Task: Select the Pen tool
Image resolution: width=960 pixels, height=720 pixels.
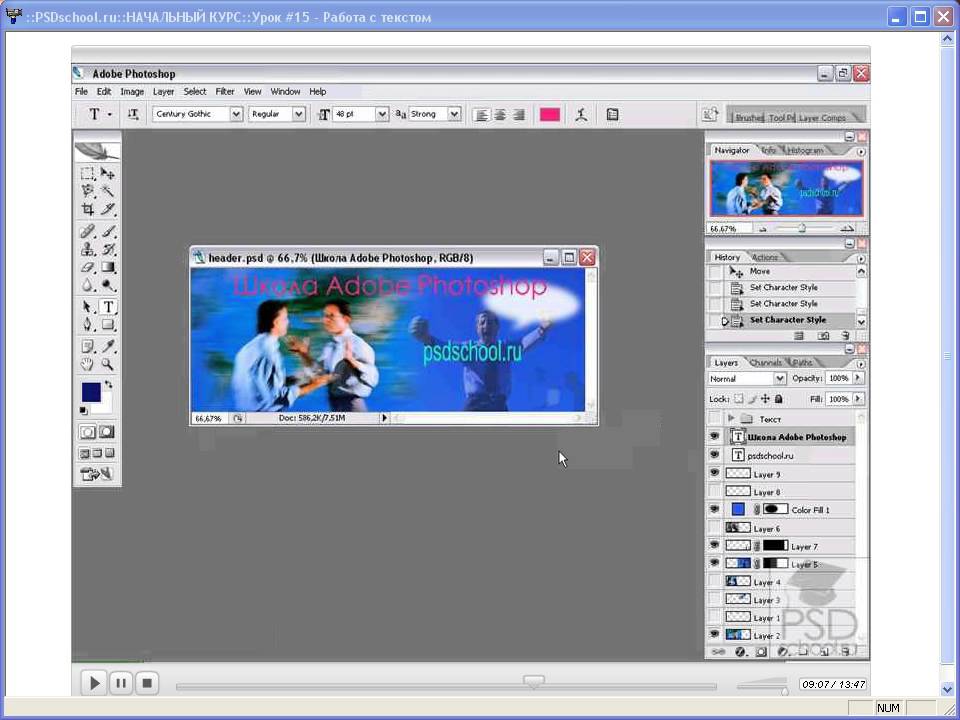Action: coord(88,324)
